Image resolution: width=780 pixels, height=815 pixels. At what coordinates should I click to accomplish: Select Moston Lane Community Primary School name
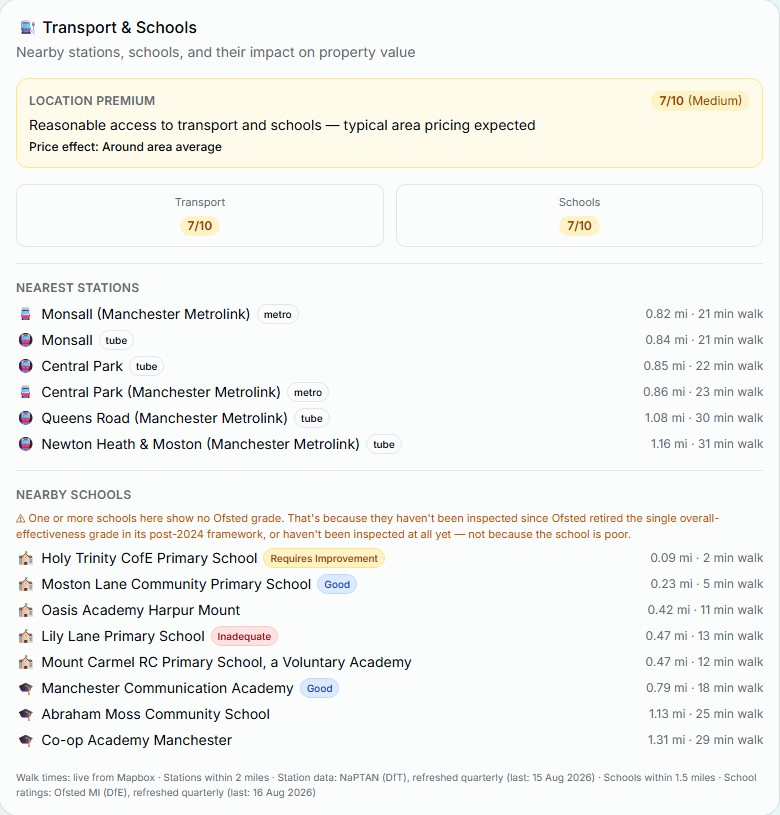pos(176,584)
